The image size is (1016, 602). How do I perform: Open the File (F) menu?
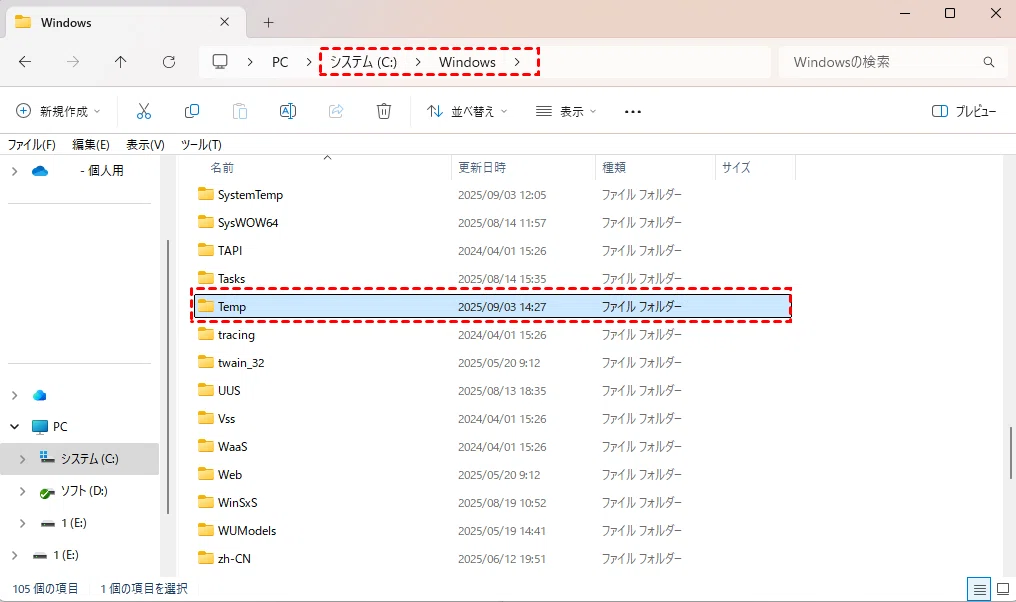(x=31, y=145)
